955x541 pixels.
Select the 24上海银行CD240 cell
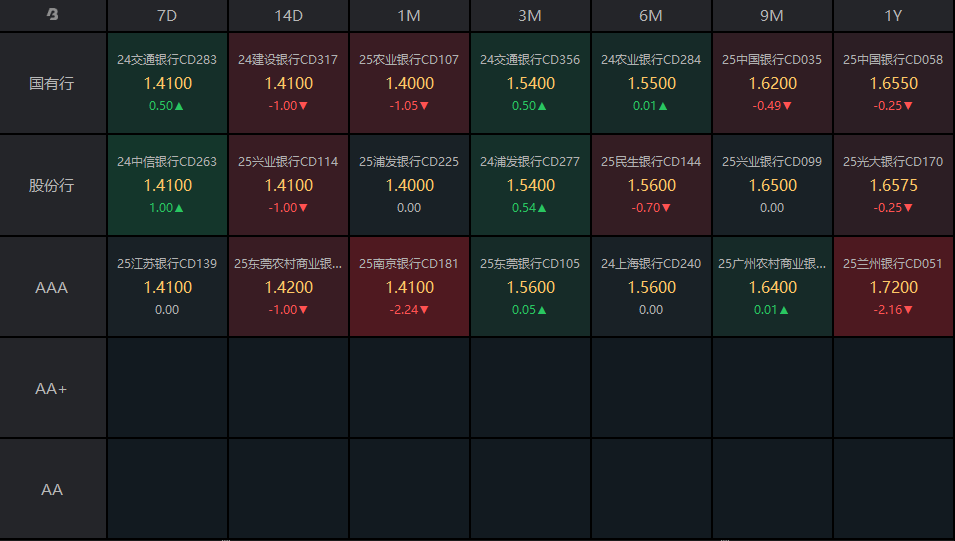(x=650, y=287)
